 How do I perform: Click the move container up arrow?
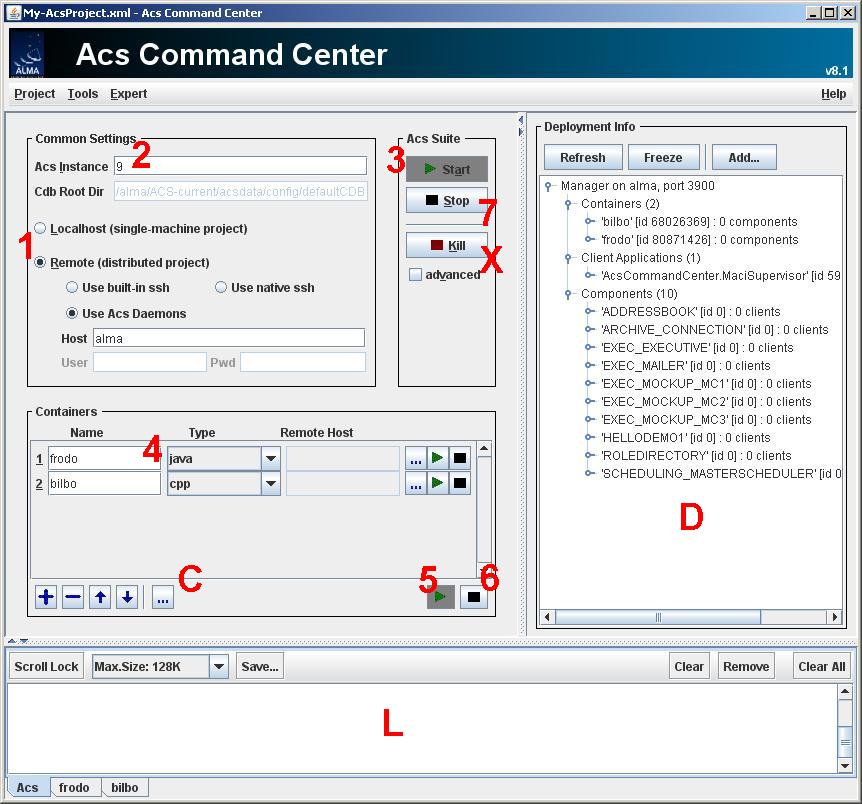100,598
